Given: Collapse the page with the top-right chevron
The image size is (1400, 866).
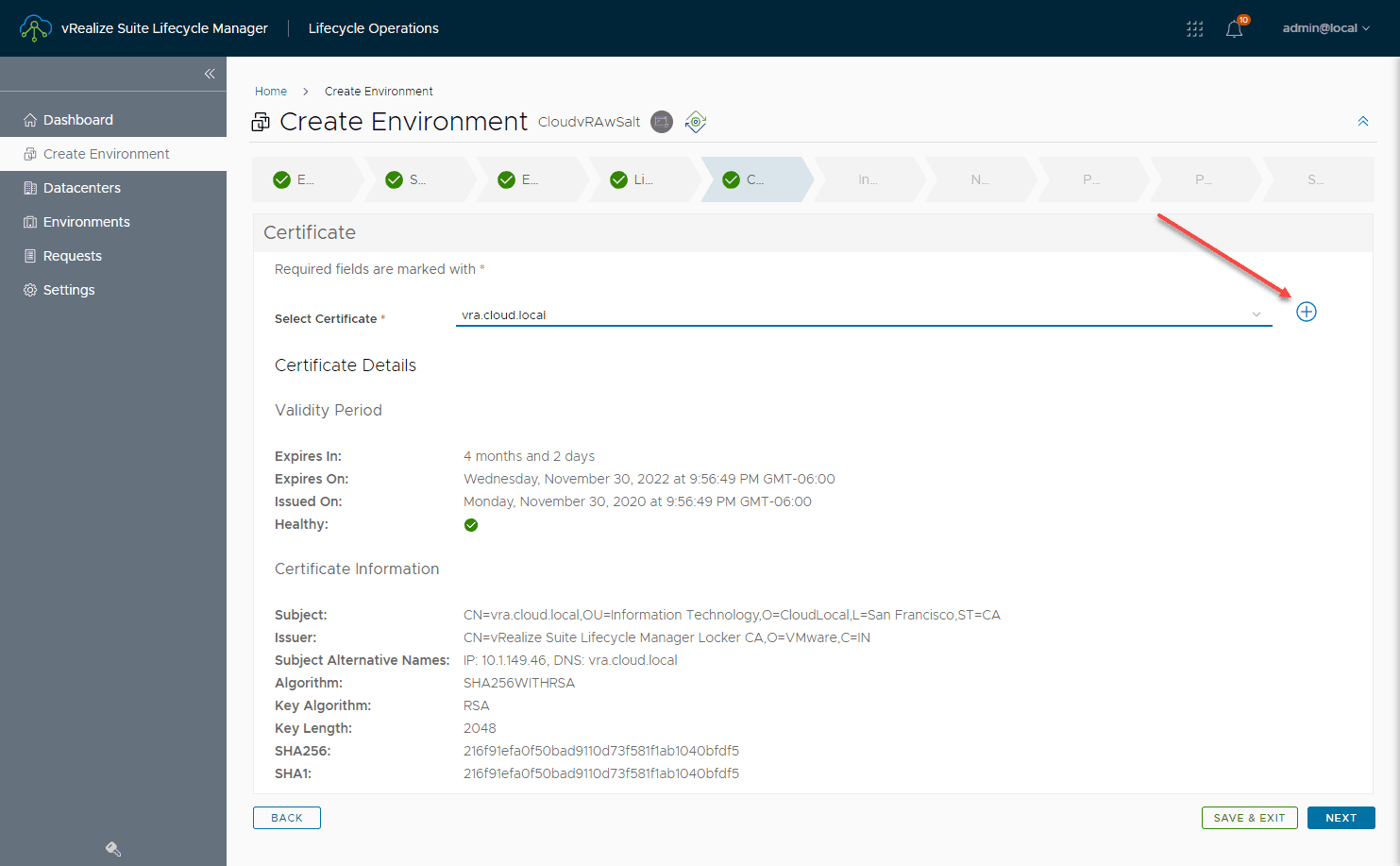Looking at the screenshot, I should (x=1363, y=121).
